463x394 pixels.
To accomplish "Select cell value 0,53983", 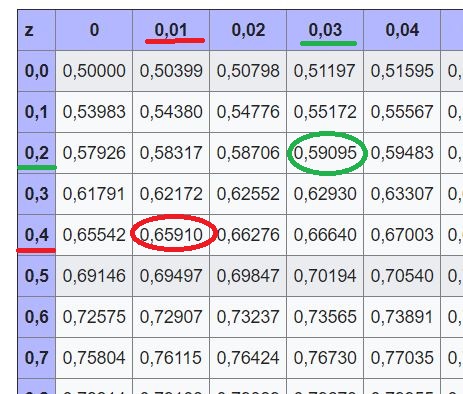I will [x=94, y=112].
